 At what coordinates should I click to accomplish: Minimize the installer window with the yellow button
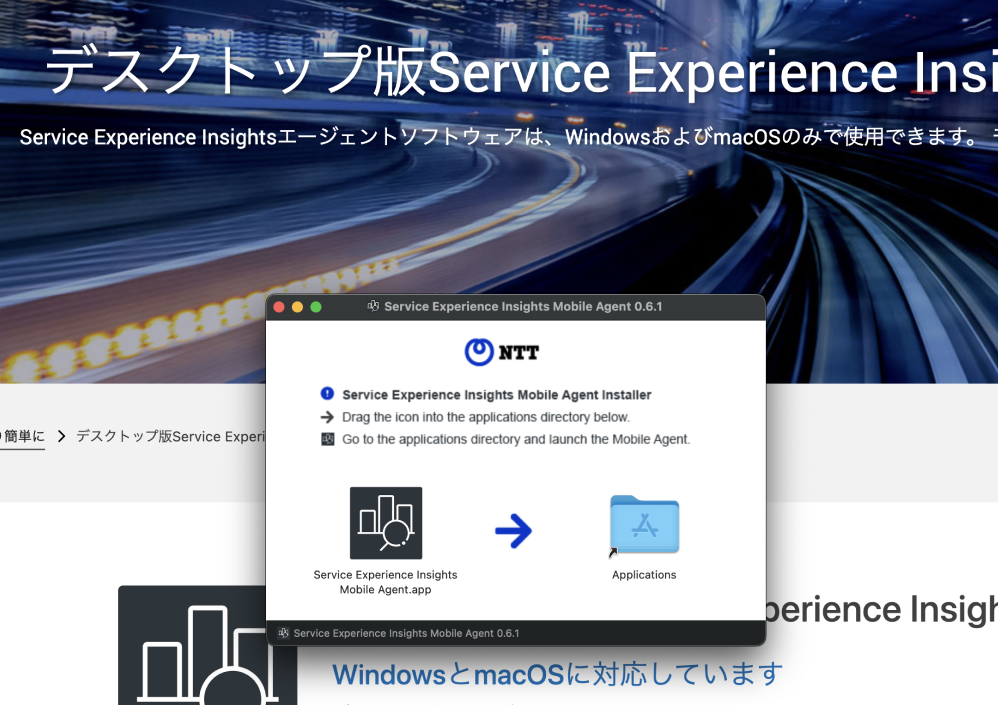coord(297,307)
